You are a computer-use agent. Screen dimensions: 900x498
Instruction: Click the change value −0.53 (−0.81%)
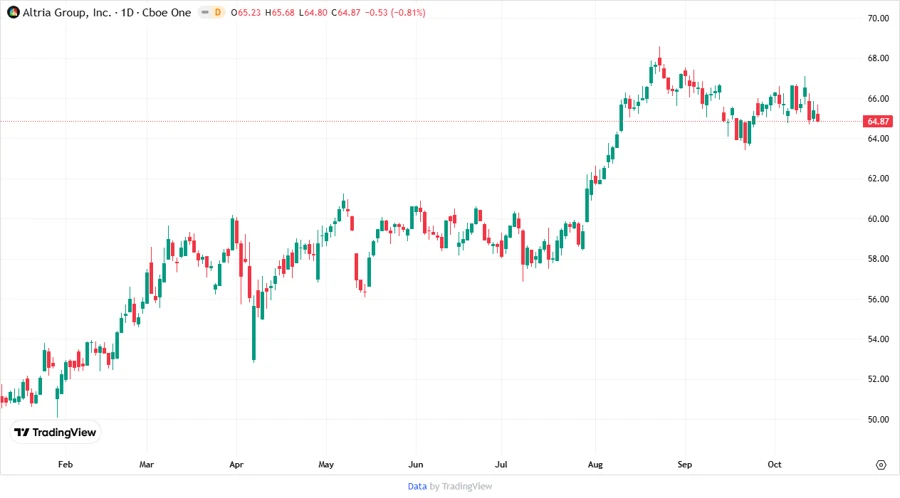pos(395,12)
